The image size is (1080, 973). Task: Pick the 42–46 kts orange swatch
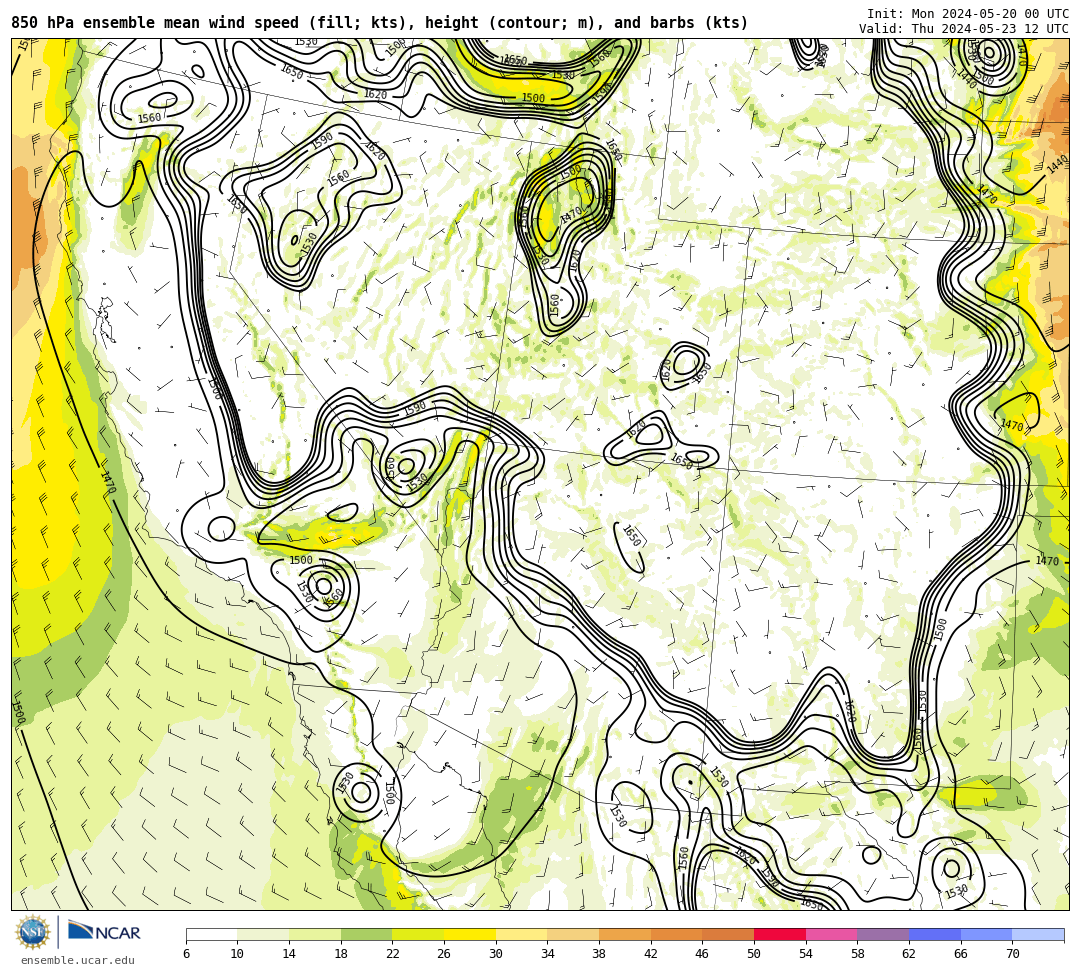point(676,934)
